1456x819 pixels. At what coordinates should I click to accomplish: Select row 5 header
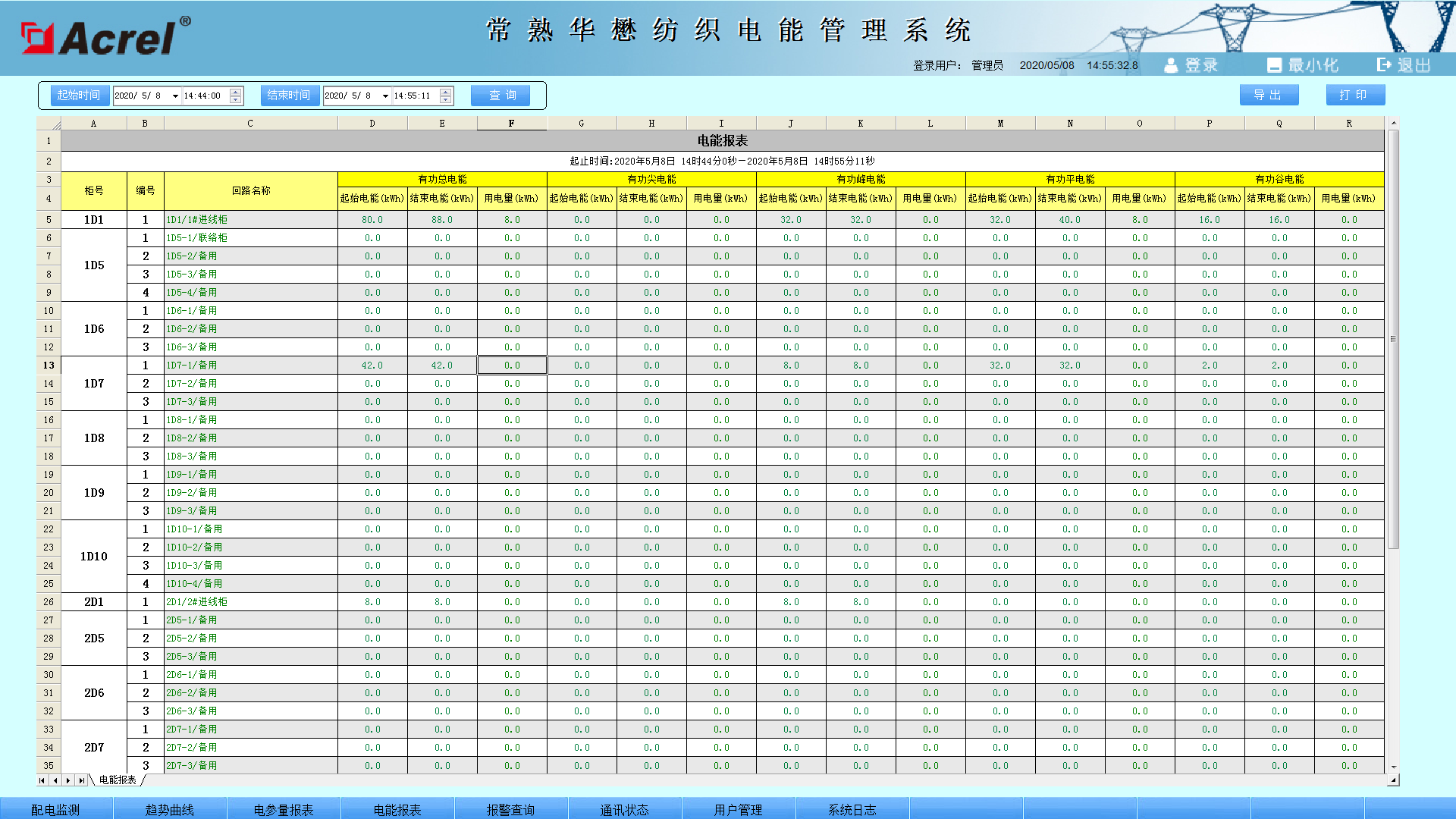click(x=49, y=220)
